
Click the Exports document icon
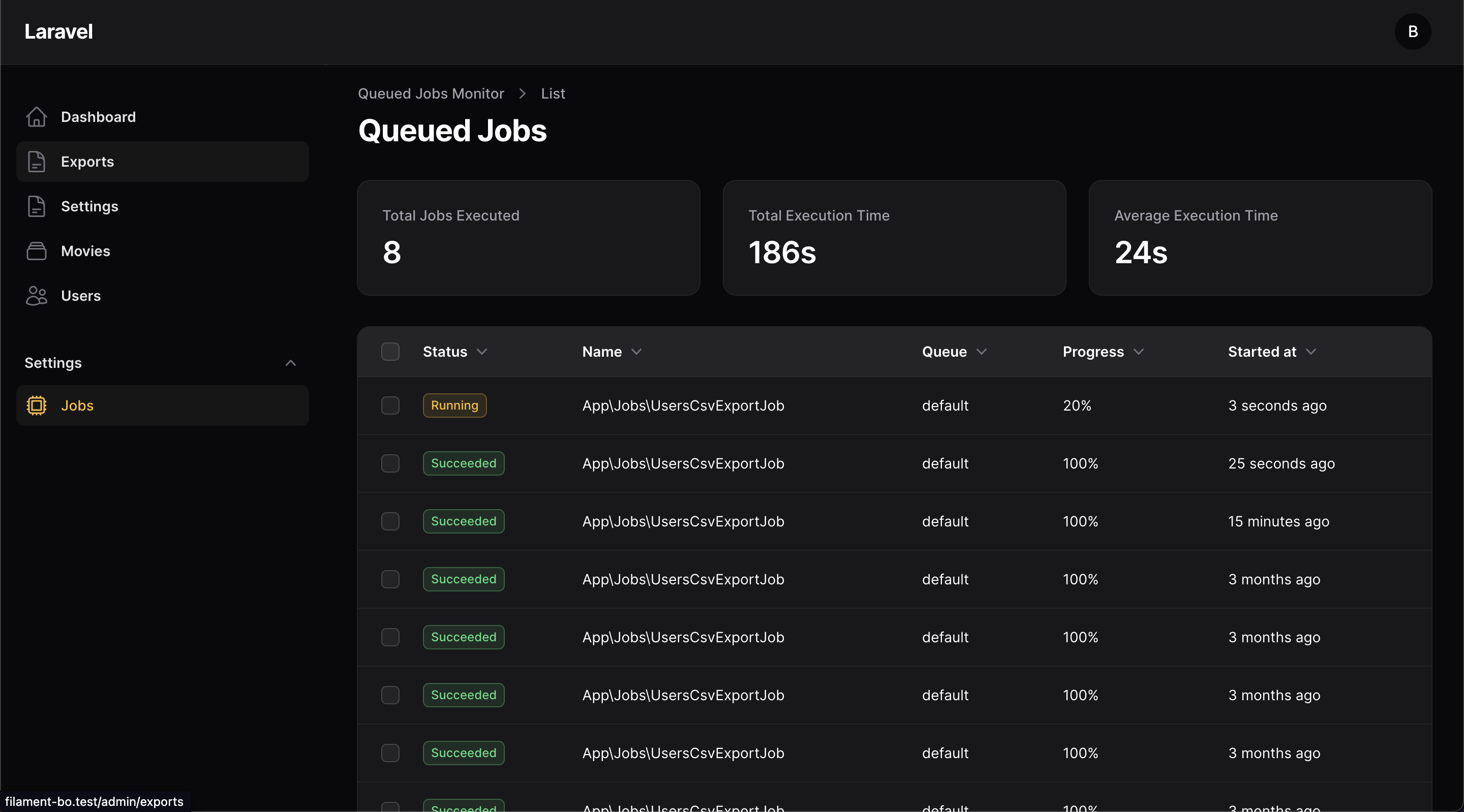pyautogui.click(x=37, y=162)
